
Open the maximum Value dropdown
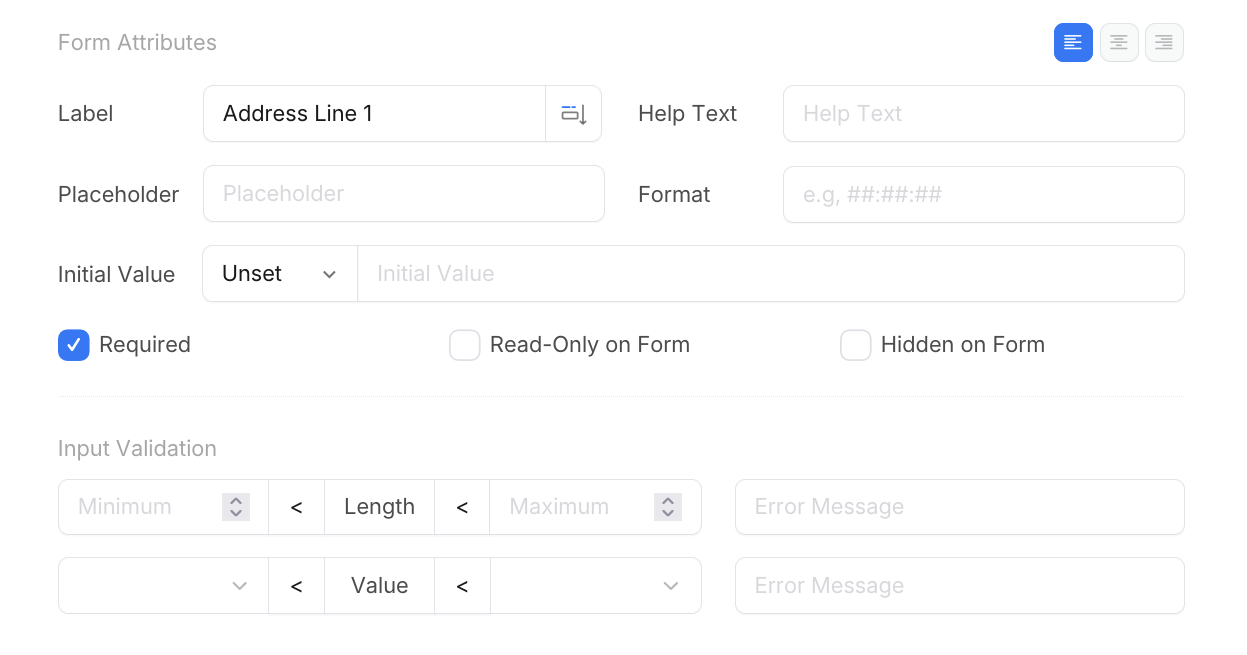[x=595, y=586]
